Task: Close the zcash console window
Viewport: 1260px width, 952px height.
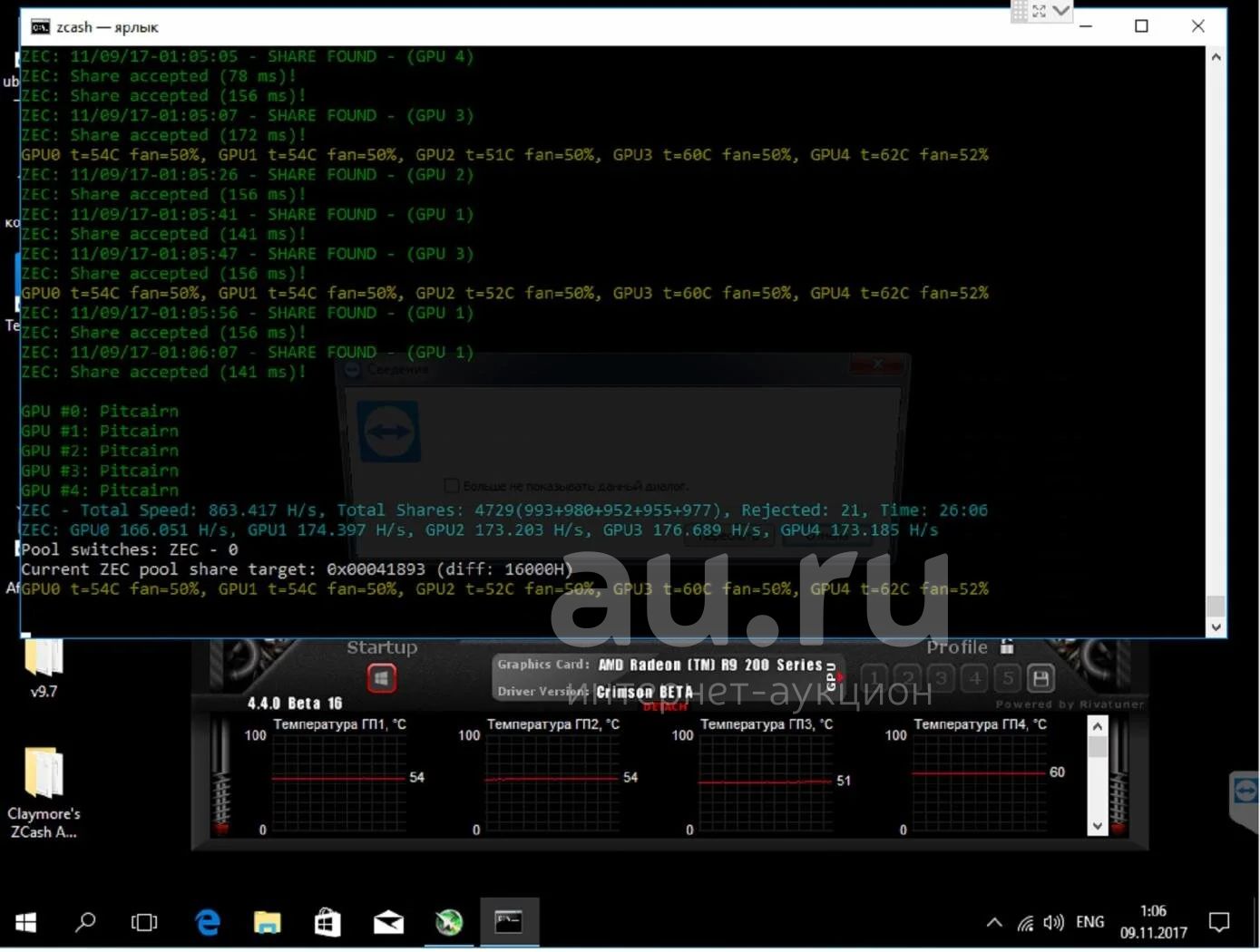Action: (x=1197, y=26)
